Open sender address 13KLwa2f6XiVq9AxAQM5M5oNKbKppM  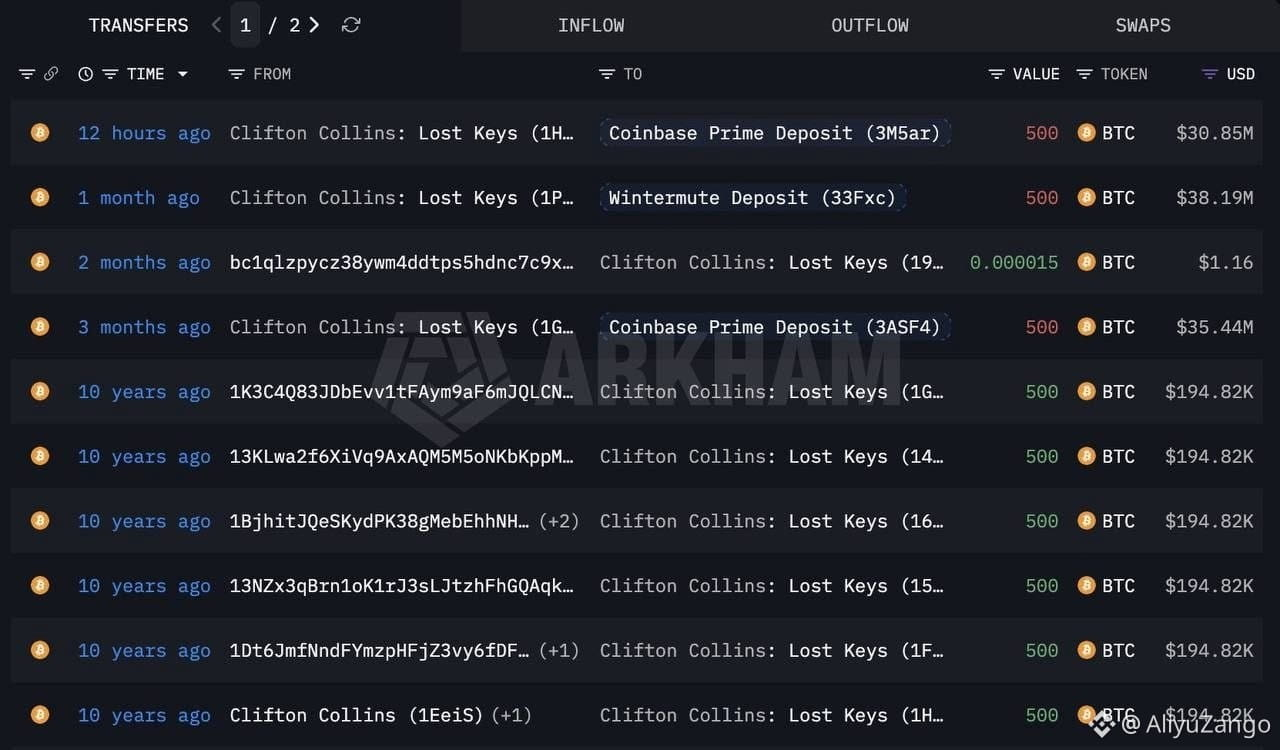point(402,456)
